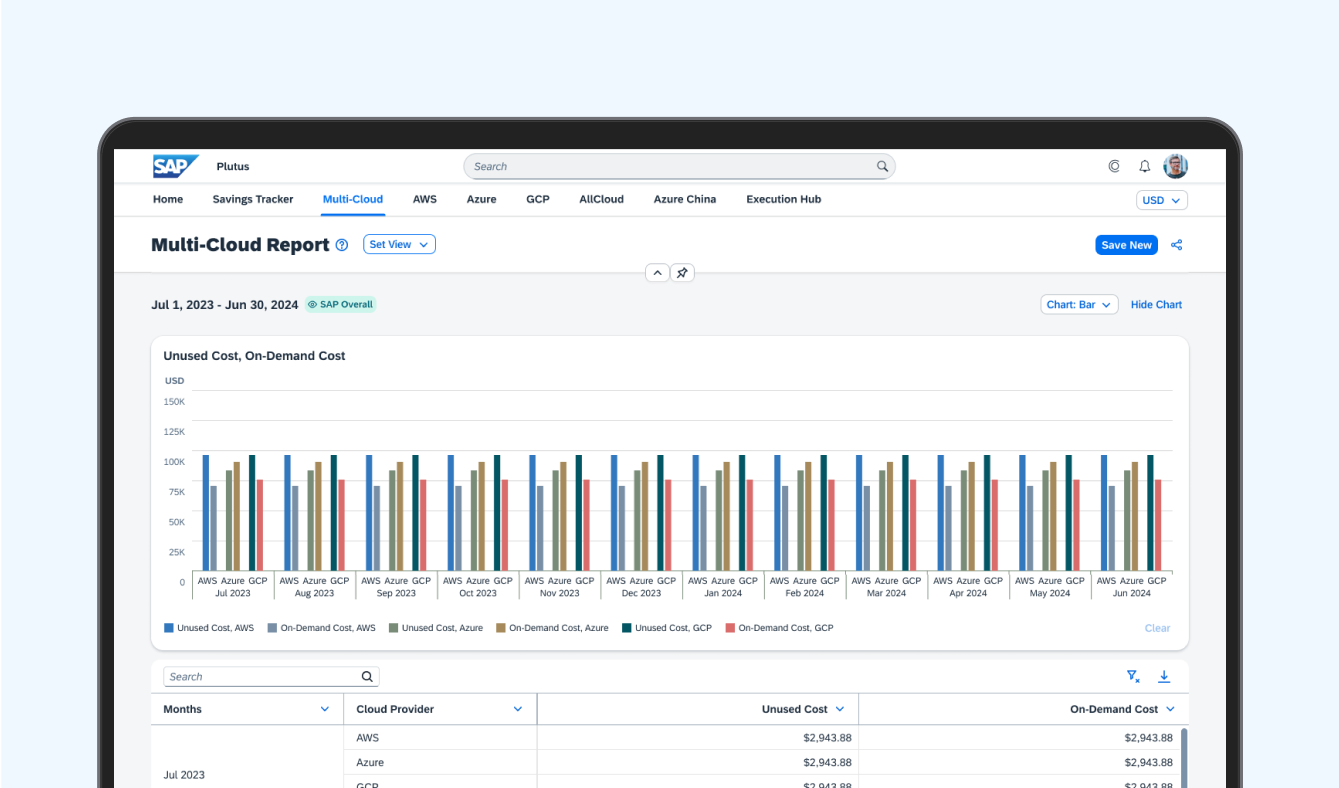This screenshot has width=1339, height=788.
Task: Toggle On-Demand Cost, Azure legend item
Action: tap(552, 628)
